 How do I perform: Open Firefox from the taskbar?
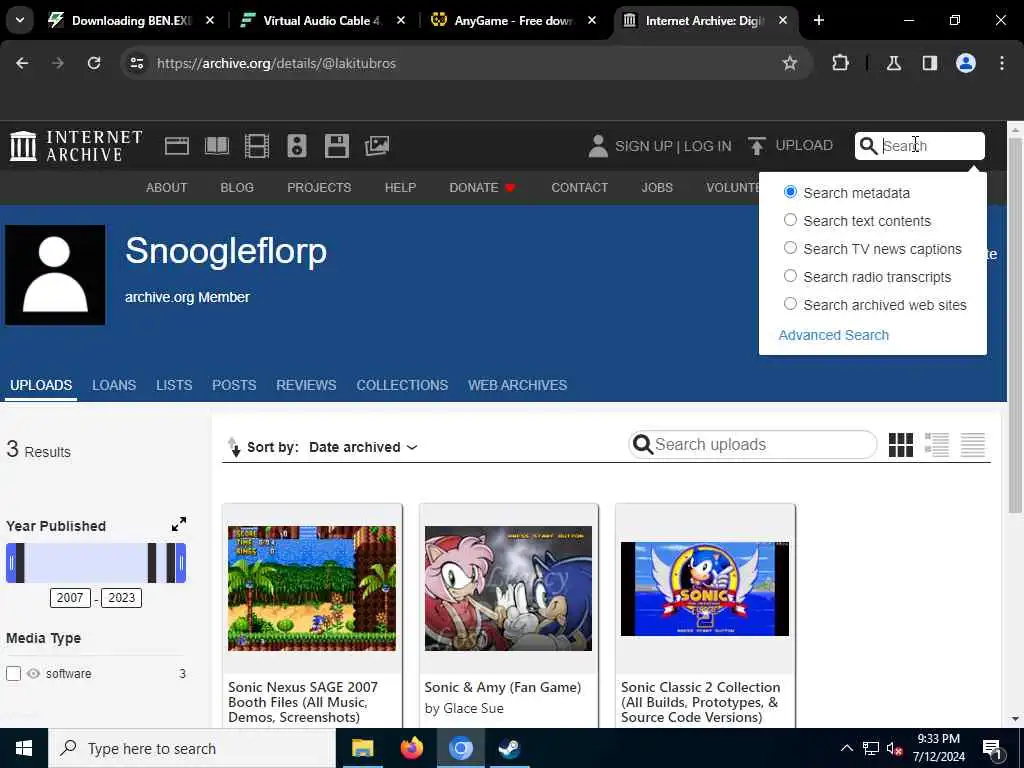(411, 748)
